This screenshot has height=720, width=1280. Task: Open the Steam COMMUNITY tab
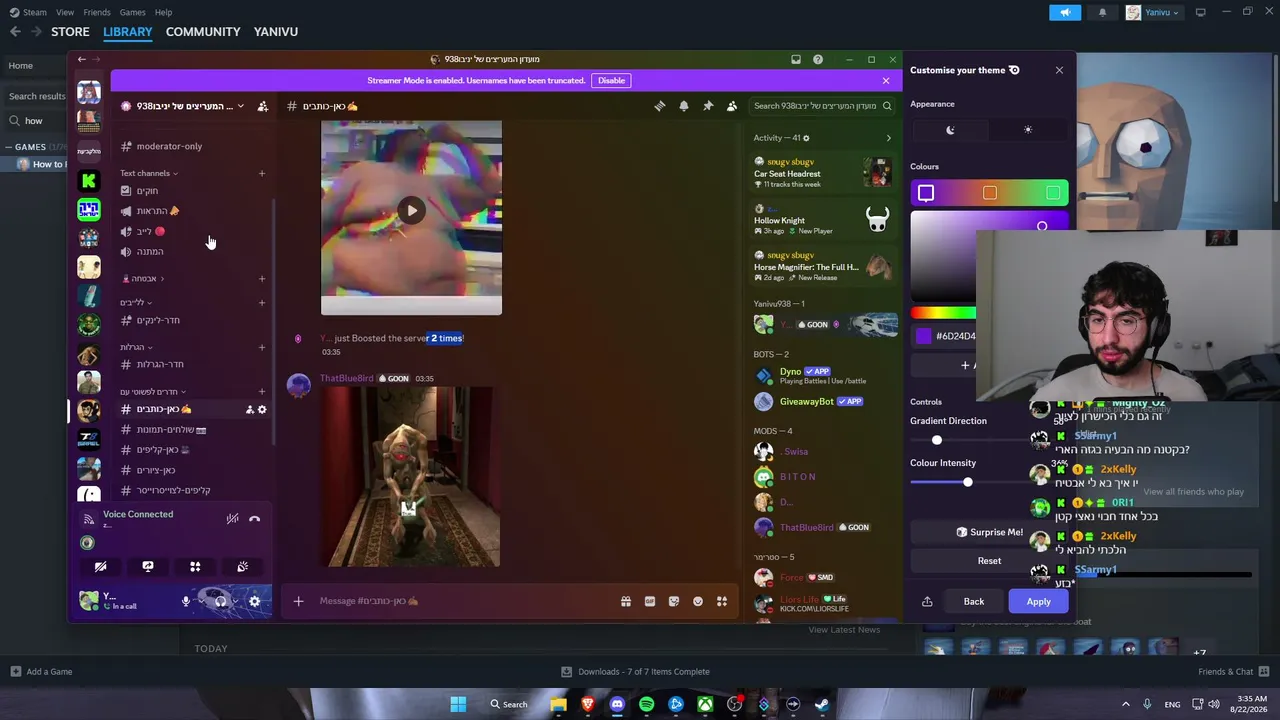click(x=203, y=32)
